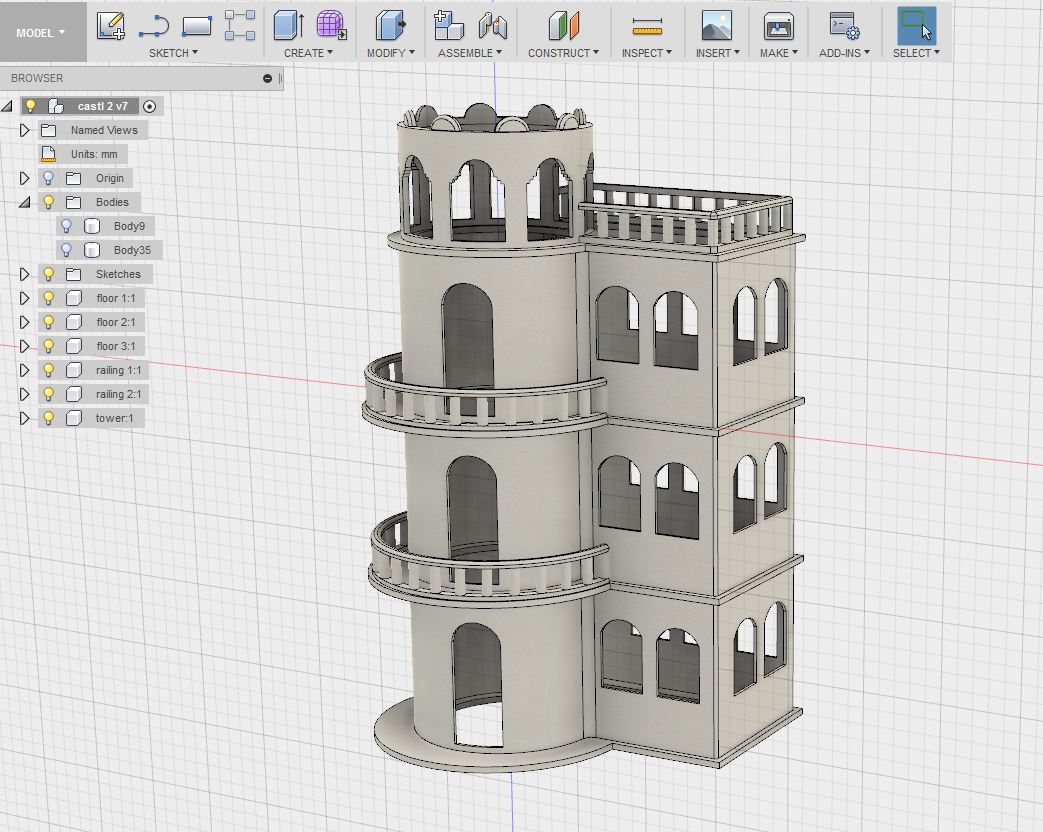
Task: Click the Joint icon
Action: coord(492,25)
